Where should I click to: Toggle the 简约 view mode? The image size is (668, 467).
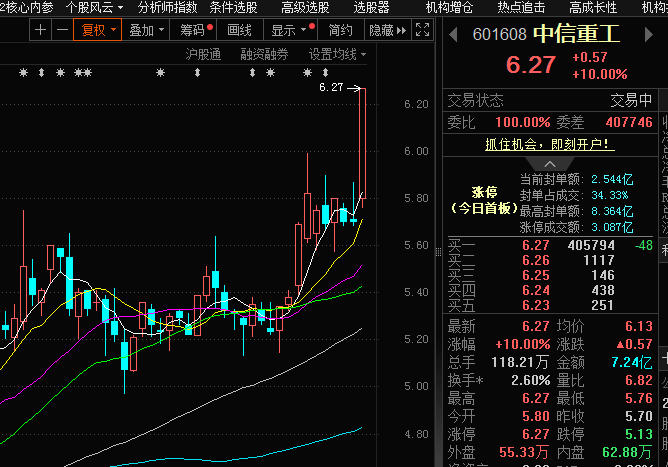click(x=341, y=30)
